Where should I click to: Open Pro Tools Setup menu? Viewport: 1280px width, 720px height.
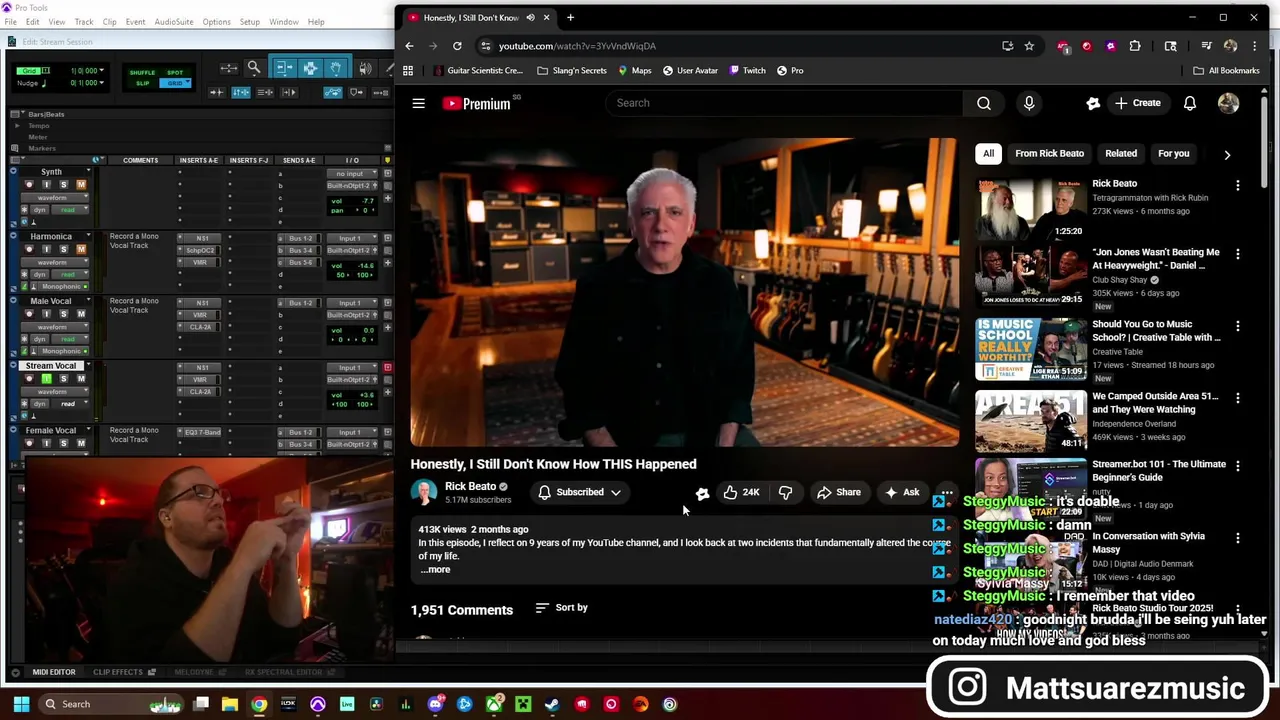tap(250, 22)
